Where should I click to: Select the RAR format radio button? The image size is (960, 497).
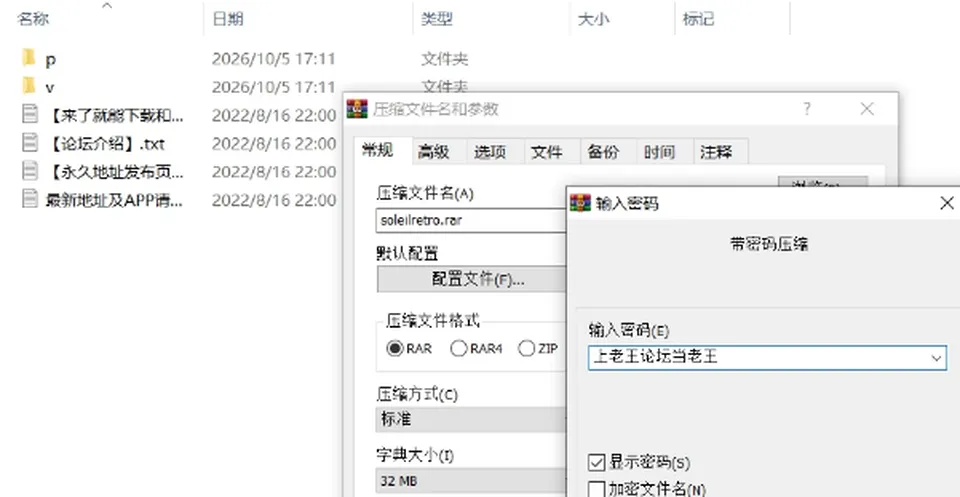click(395, 348)
